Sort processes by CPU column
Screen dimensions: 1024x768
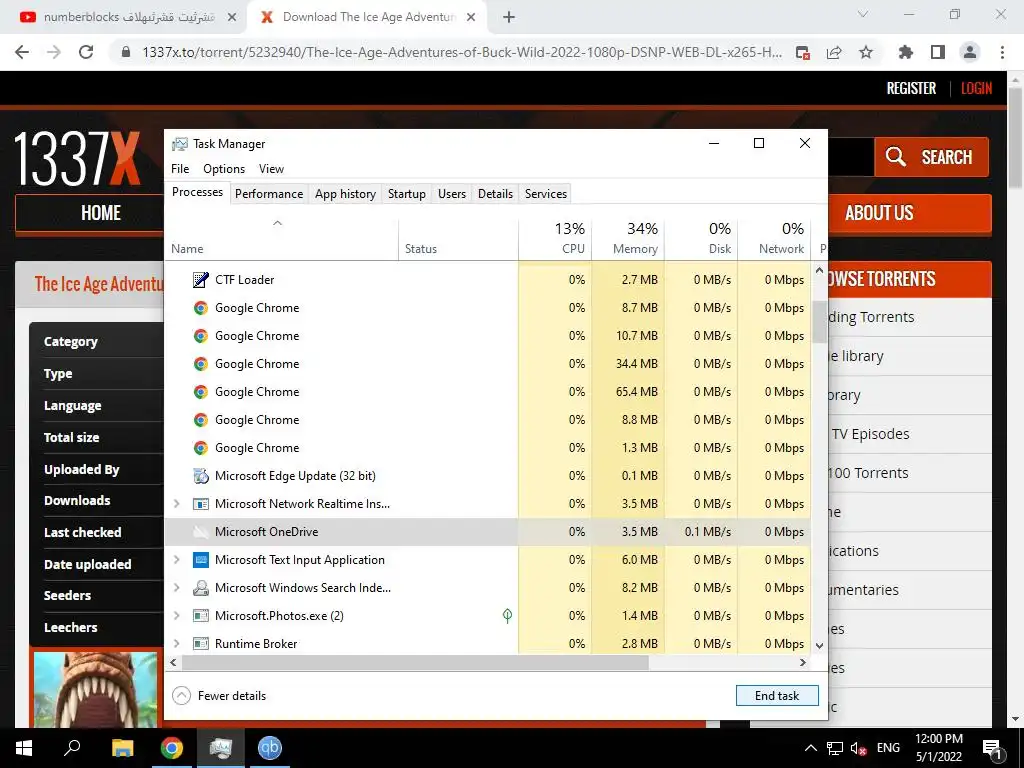pyautogui.click(x=555, y=238)
